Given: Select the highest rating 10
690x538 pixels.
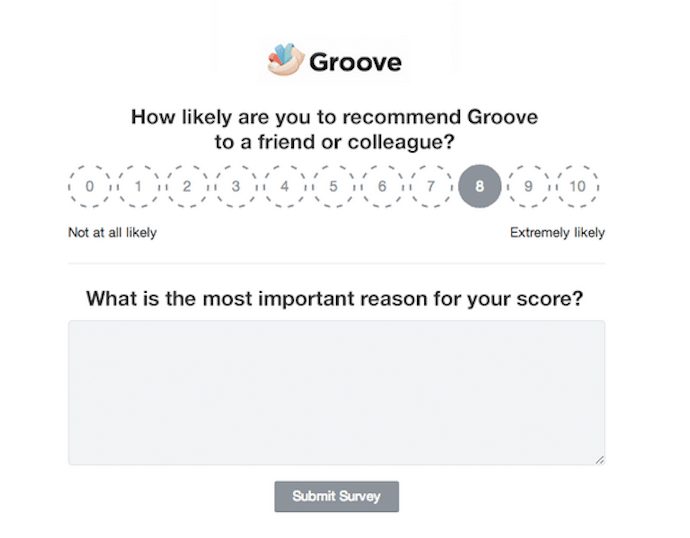Looking at the screenshot, I should (578, 187).
